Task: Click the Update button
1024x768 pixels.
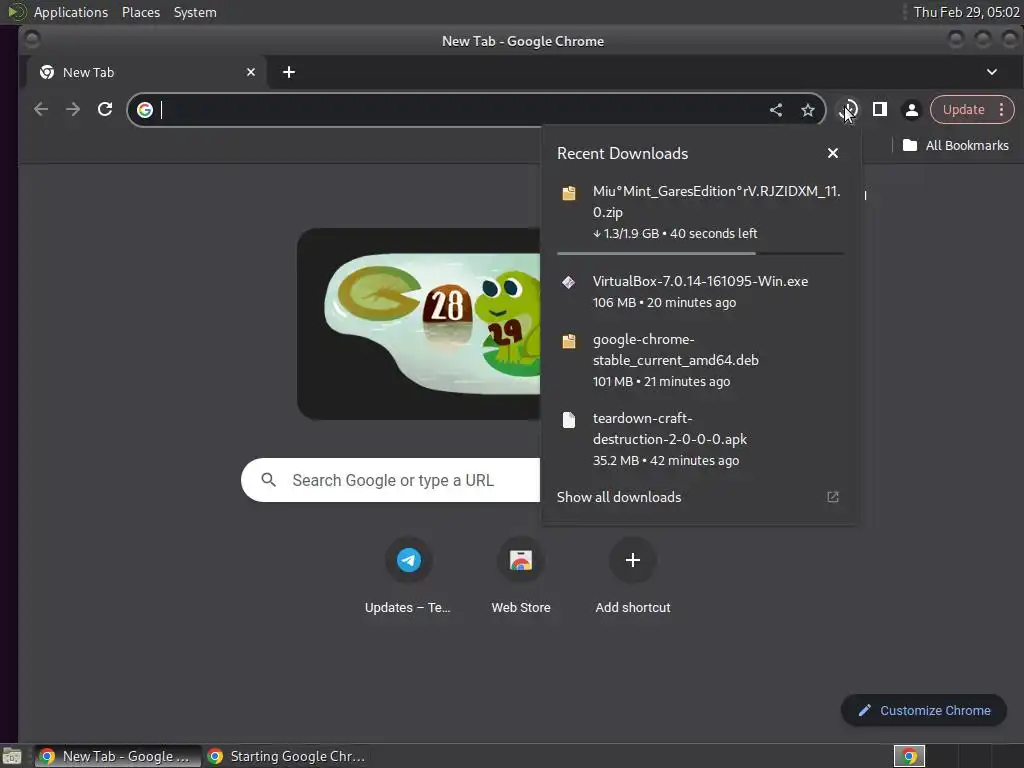Action: 963,110
